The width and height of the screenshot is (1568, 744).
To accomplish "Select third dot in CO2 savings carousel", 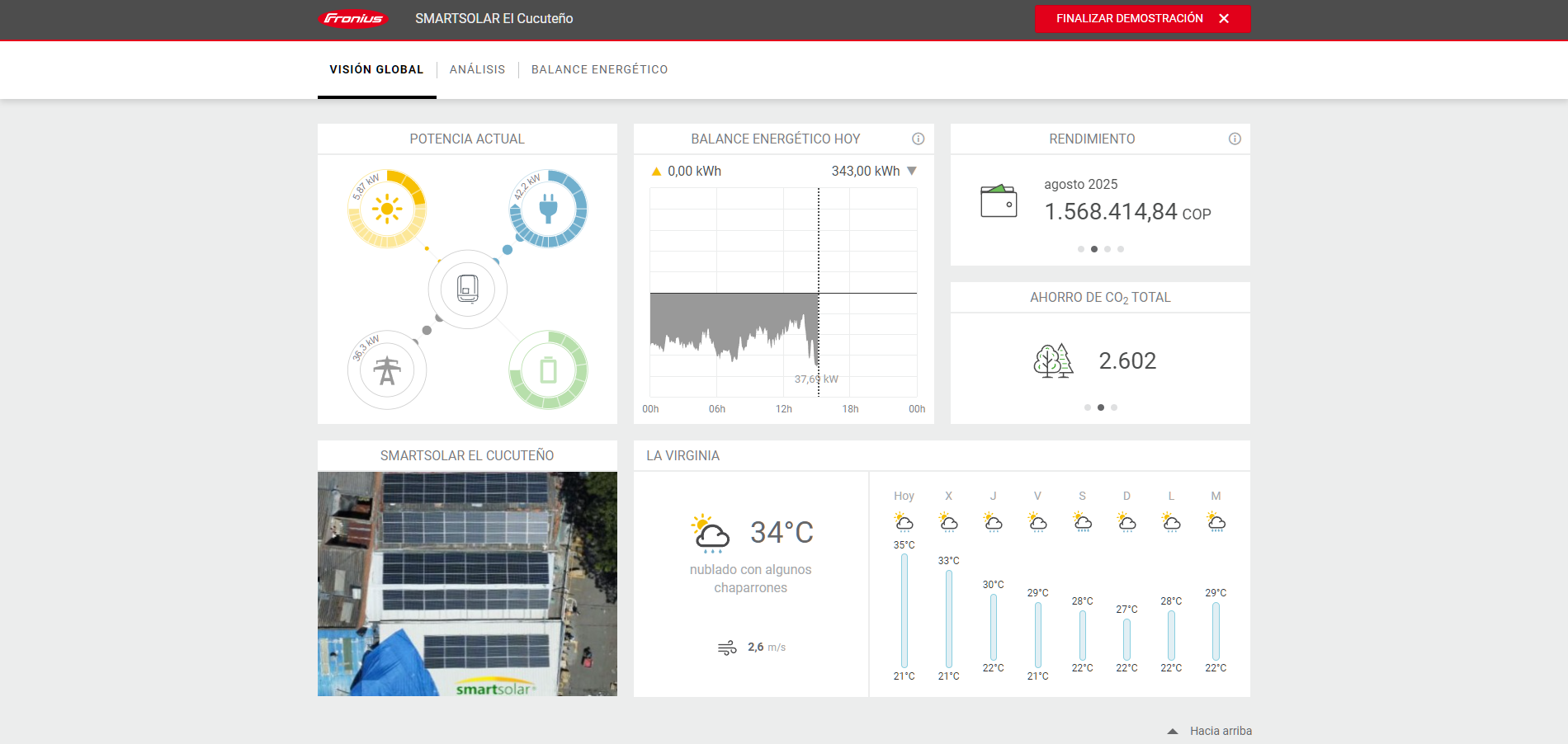I will (x=1114, y=407).
